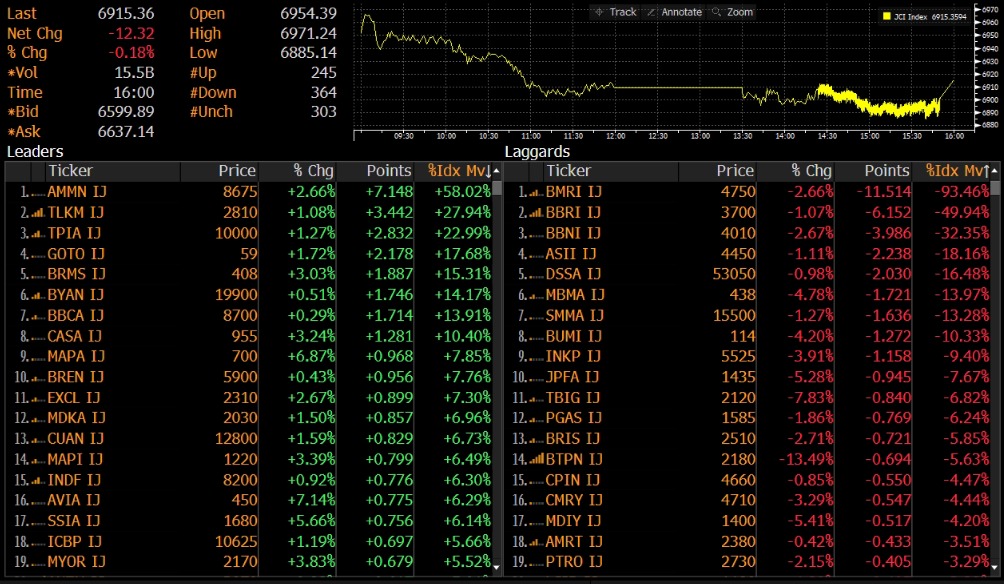Click the Laggards table scroll-down arrow
The height and width of the screenshot is (584, 1004).
[x=994, y=567]
